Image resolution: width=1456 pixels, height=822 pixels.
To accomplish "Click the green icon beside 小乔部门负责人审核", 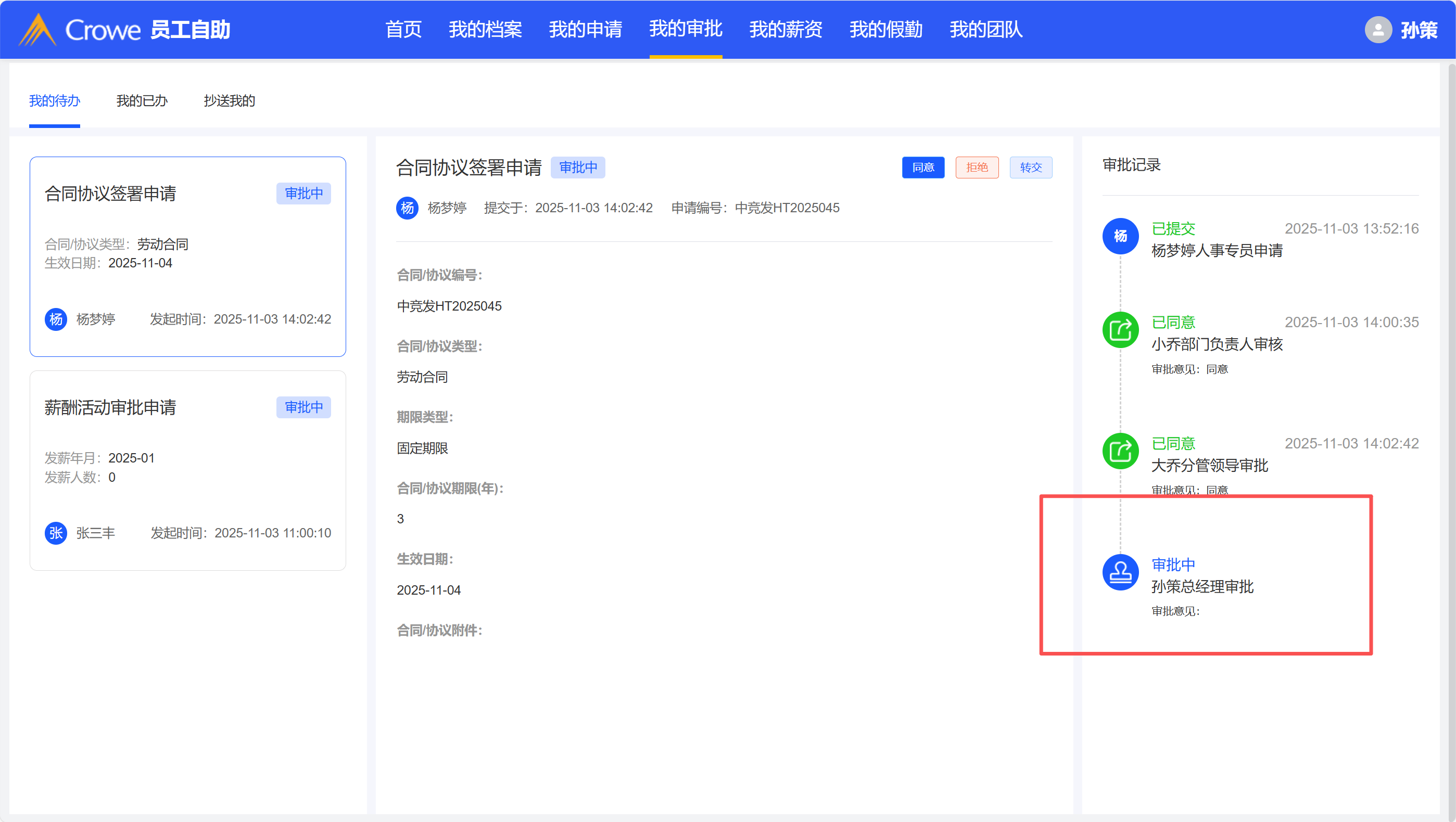I will tap(1120, 330).
